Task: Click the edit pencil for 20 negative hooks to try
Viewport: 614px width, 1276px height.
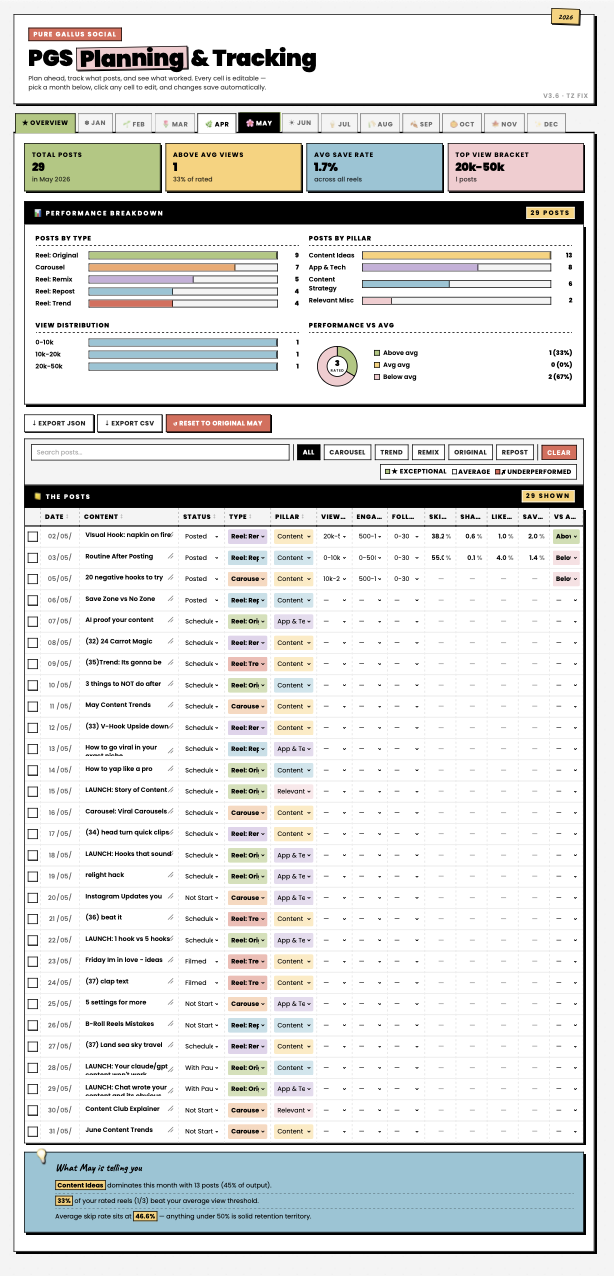Action: pos(171,578)
